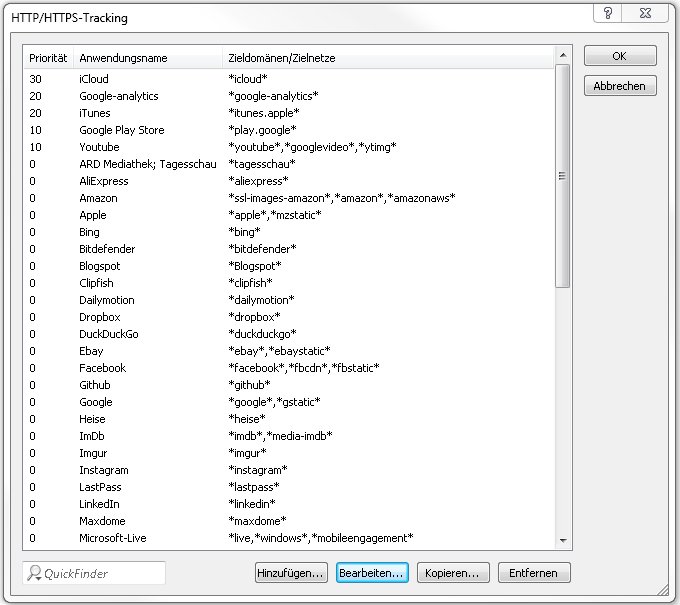Screen dimensions: 680x605
Task: Select the iCloud row in list
Action: click(x=94, y=79)
